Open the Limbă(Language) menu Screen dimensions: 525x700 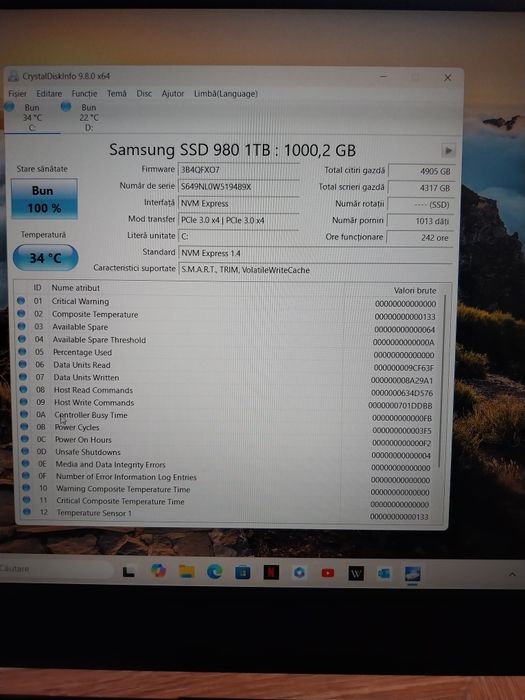pos(225,94)
